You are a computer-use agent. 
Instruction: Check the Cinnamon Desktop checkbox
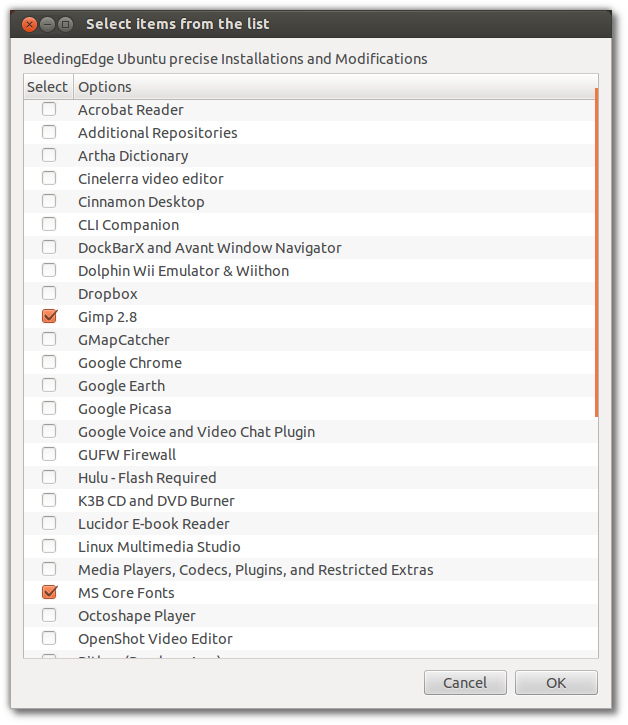coord(49,201)
